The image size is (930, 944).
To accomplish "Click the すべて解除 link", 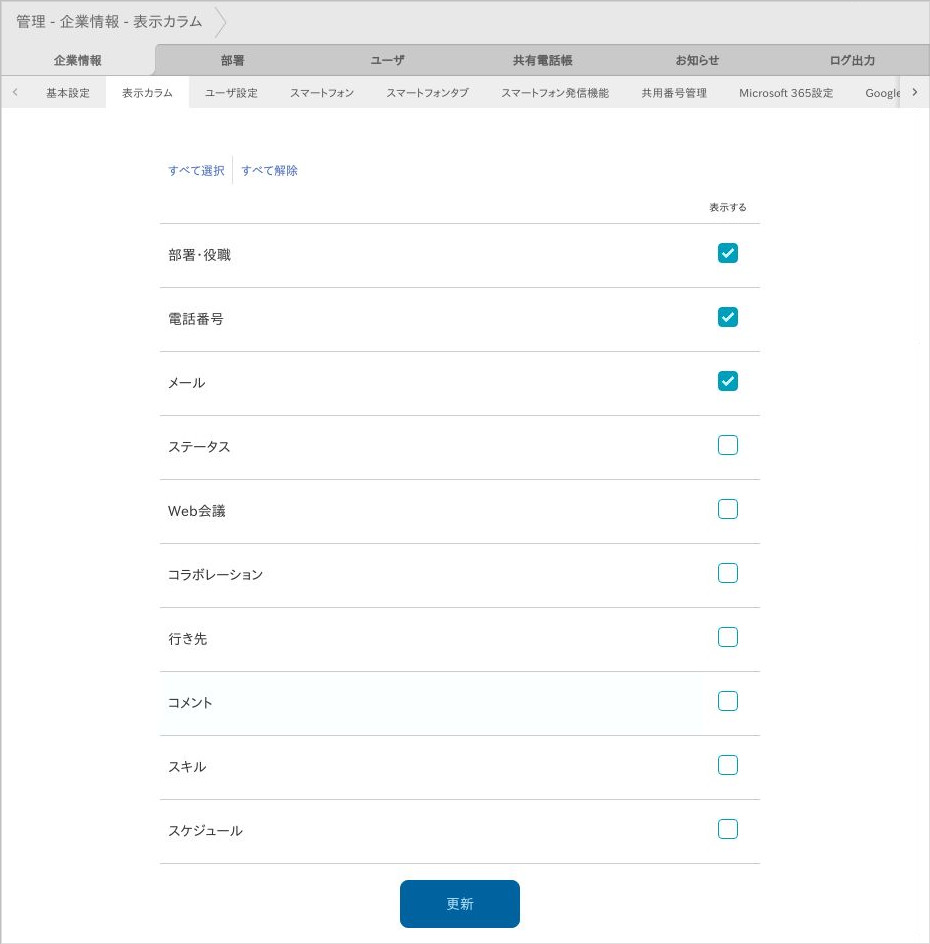I will 269,170.
